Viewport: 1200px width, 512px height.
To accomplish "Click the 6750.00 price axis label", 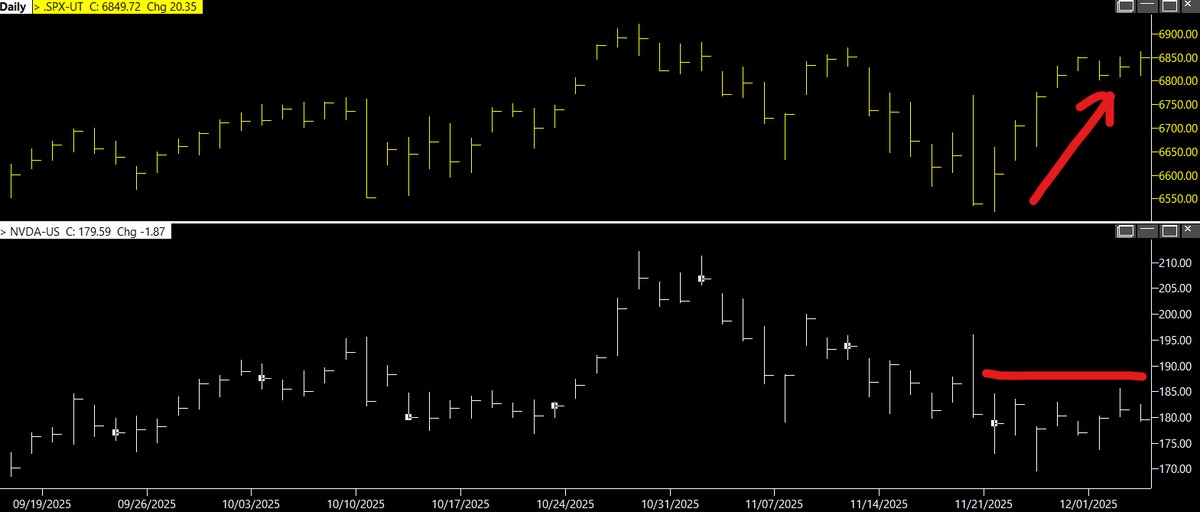I will pyautogui.click(x=1176, y=105).
